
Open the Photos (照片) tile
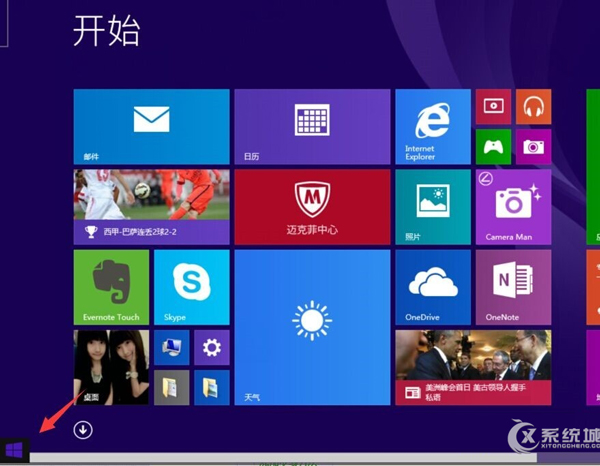(433, 207)
